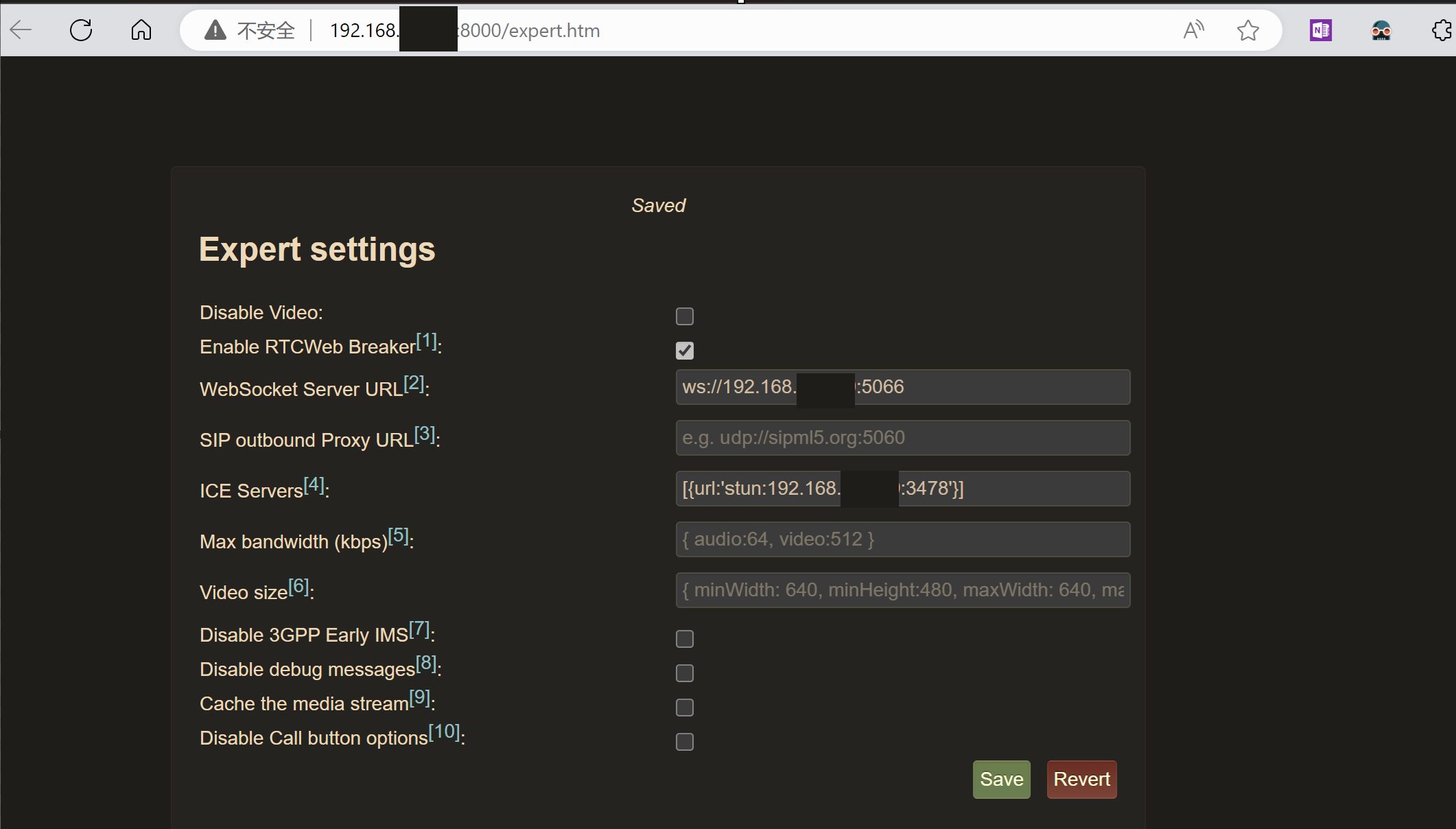The image size is (1456, 829).
Task: Open the browser extensions puzzle icon
Action: [x=1442, y=30]
